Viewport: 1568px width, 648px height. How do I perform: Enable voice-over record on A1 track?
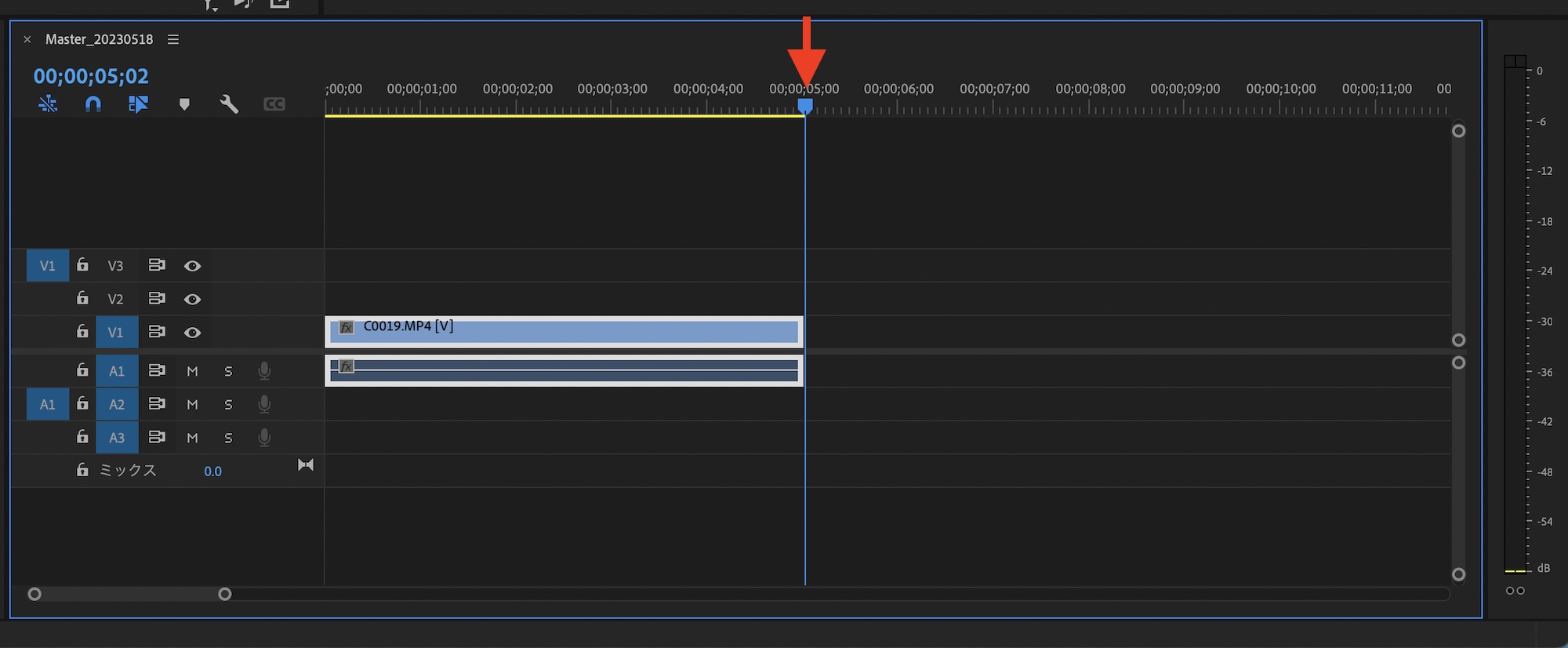click(x=264, y=371)
